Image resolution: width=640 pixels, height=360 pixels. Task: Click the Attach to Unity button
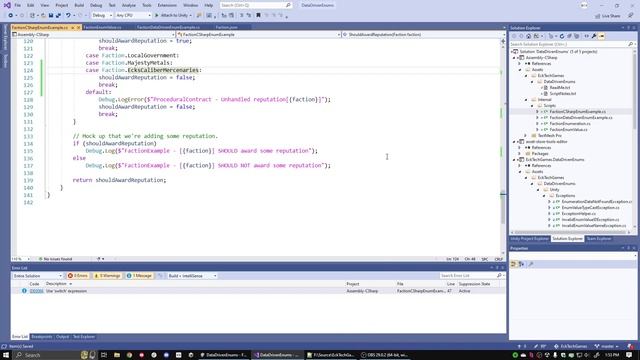coord(173,16)
